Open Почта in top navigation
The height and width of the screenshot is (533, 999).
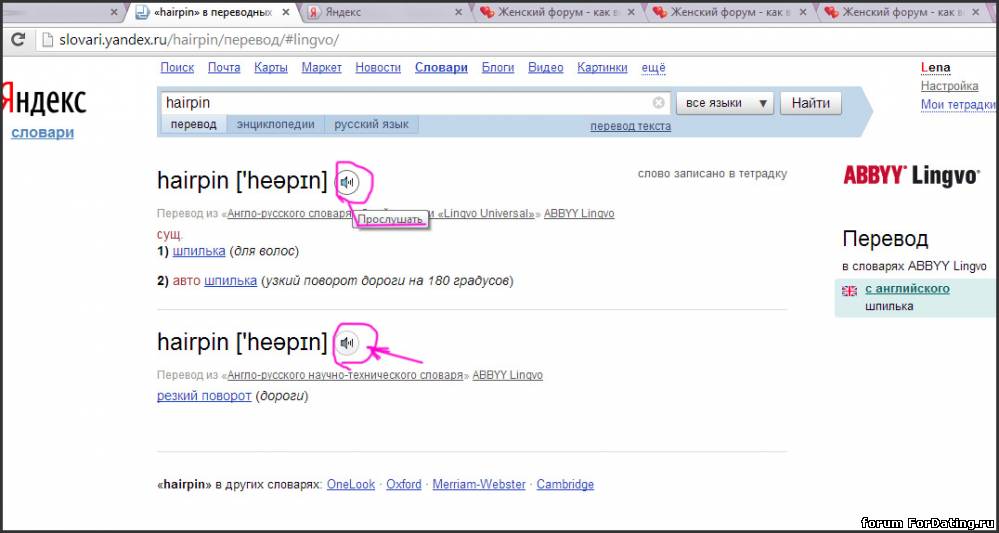pyautogui.click(x=224, y=68)
